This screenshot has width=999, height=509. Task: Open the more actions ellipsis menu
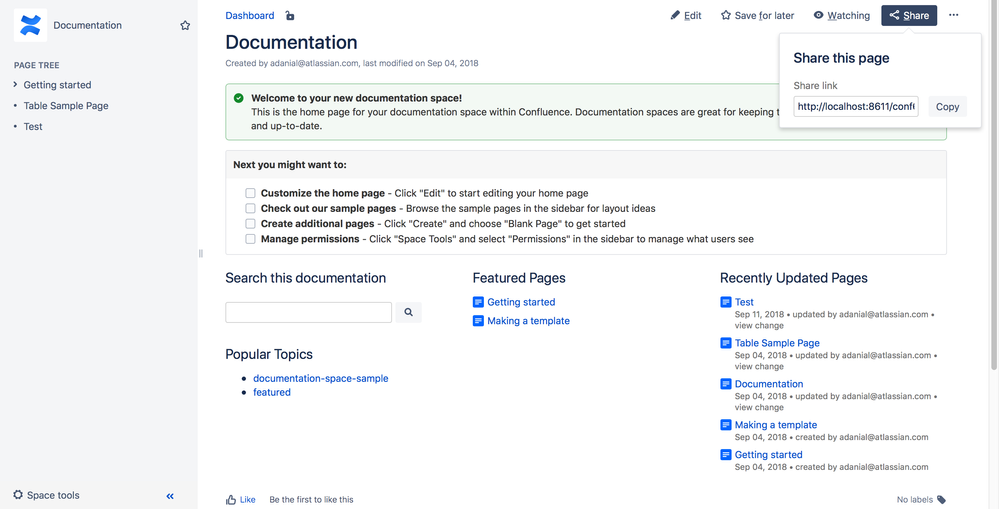coord(953,15)
